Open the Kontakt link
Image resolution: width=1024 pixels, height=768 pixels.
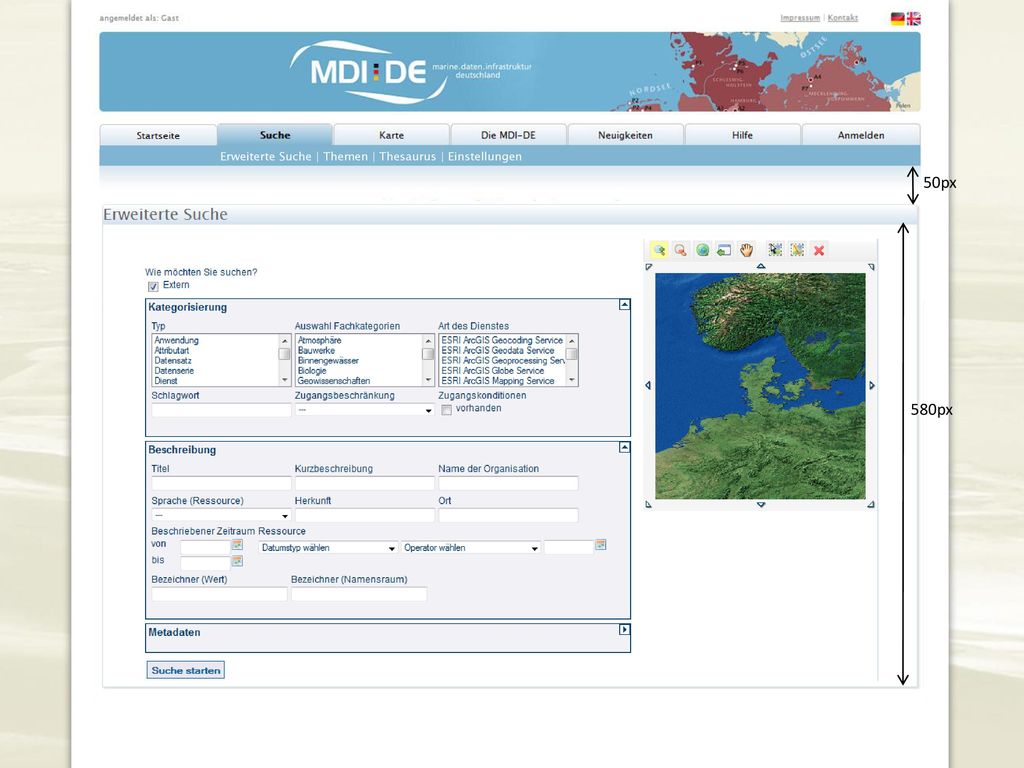(x=842, y=18)
